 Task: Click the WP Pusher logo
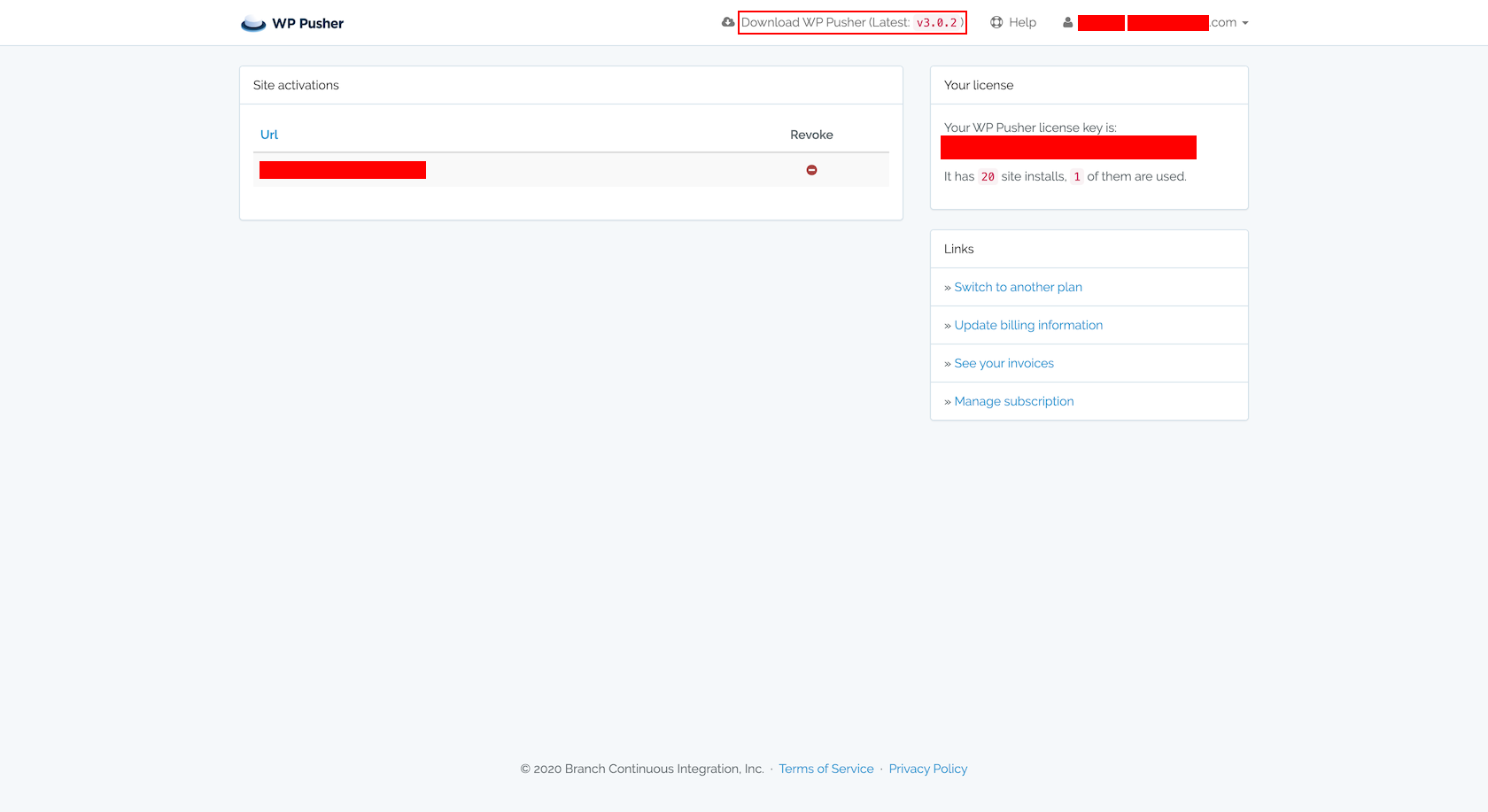click(292, 22)
